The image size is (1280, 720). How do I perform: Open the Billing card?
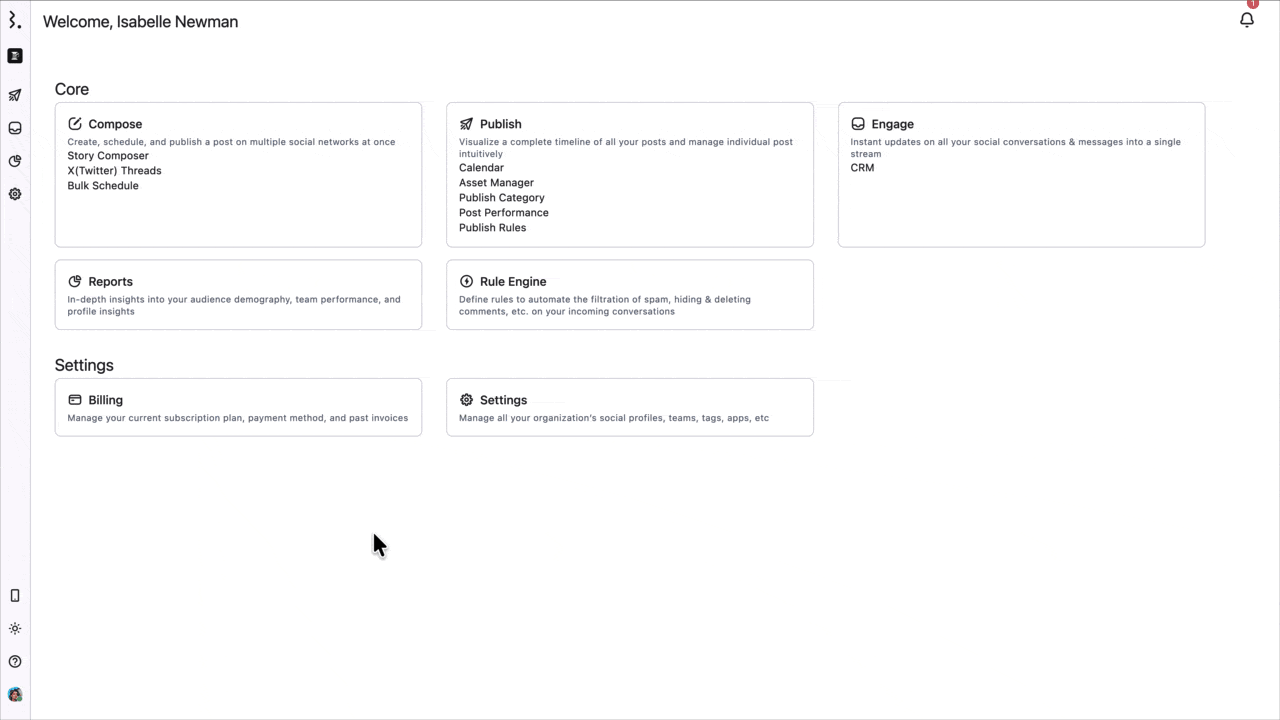click(x=238, y=407)
